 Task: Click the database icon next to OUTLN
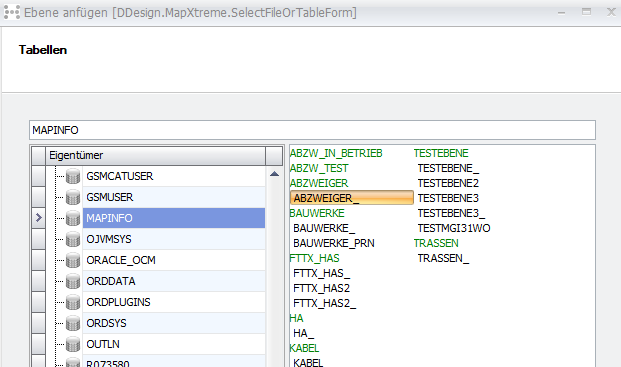point(73,344)
